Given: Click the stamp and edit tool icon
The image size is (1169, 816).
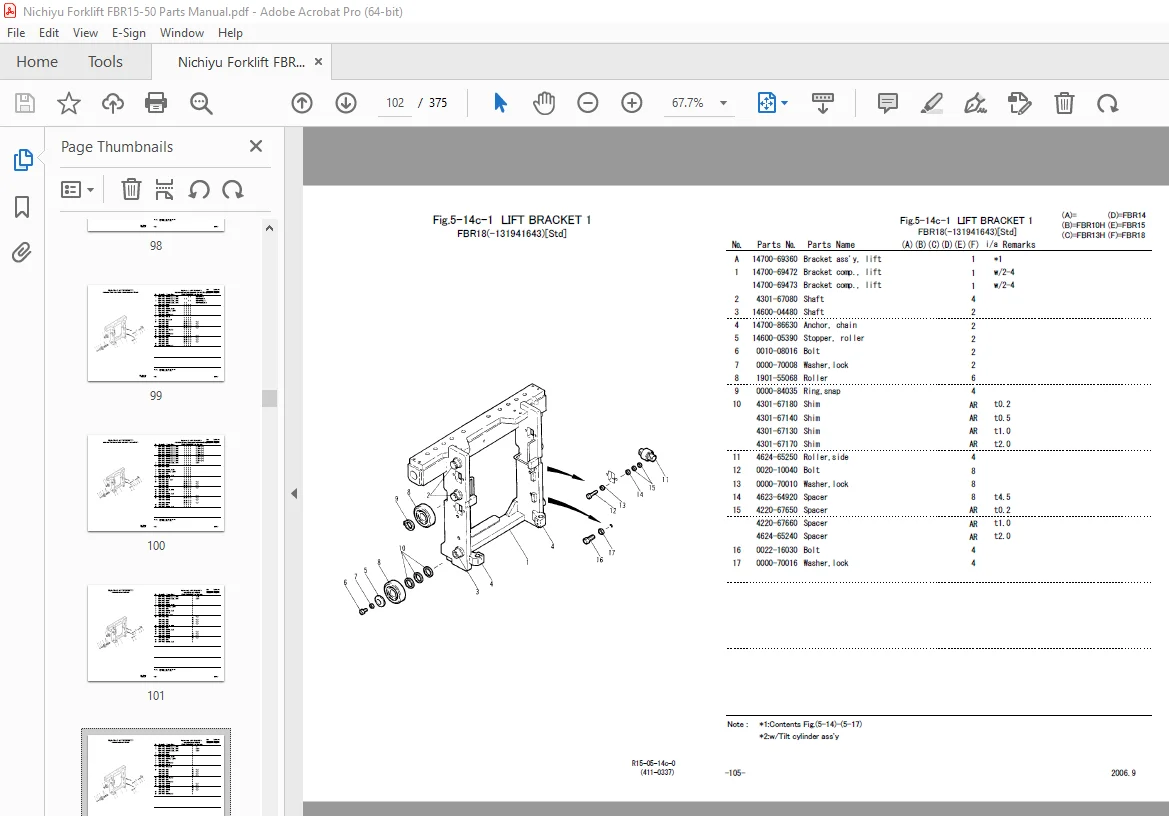Looking at the screenshot, I should point(1019,103).
